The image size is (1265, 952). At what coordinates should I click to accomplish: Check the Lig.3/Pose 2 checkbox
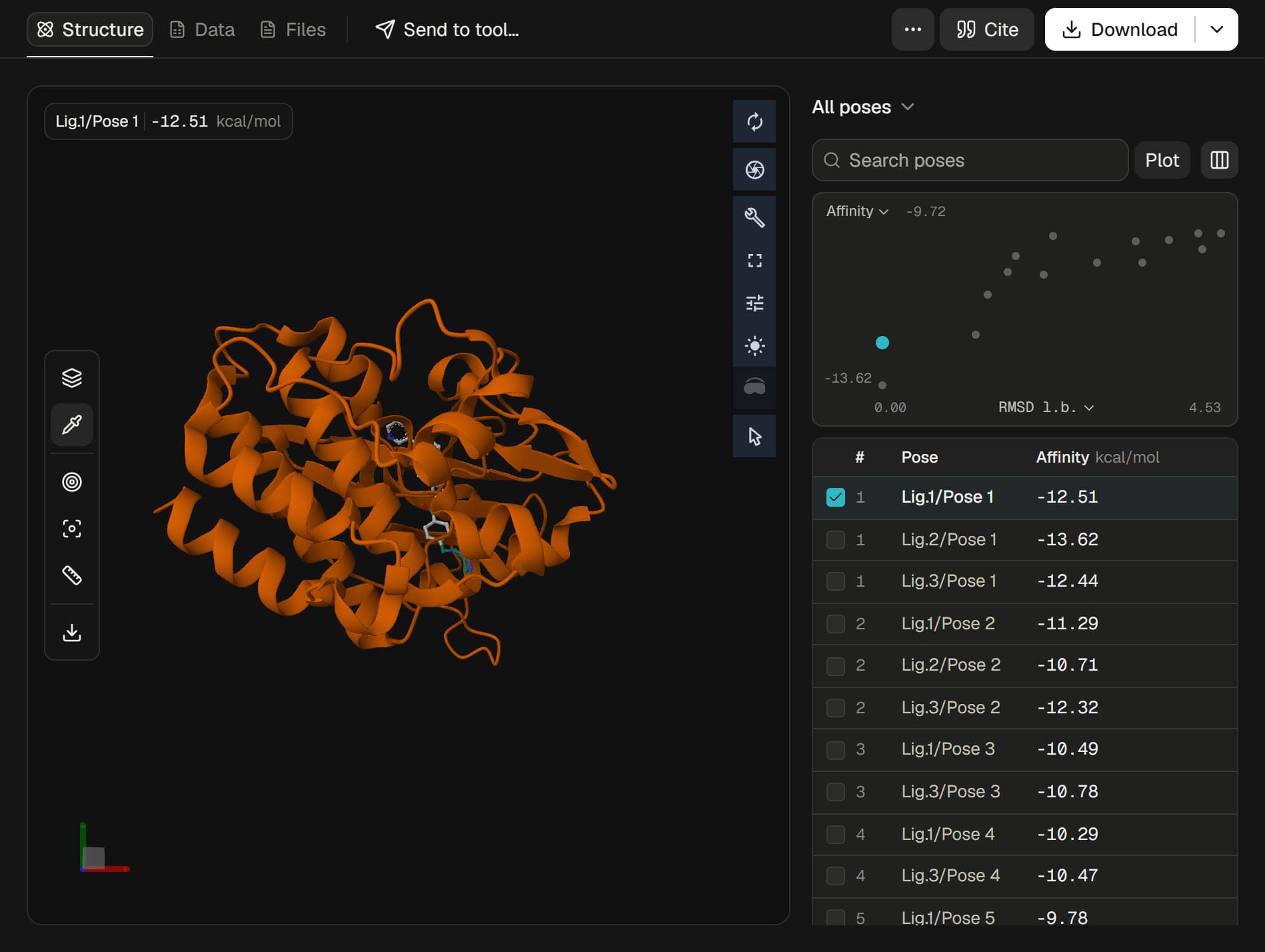coord(836,708)
